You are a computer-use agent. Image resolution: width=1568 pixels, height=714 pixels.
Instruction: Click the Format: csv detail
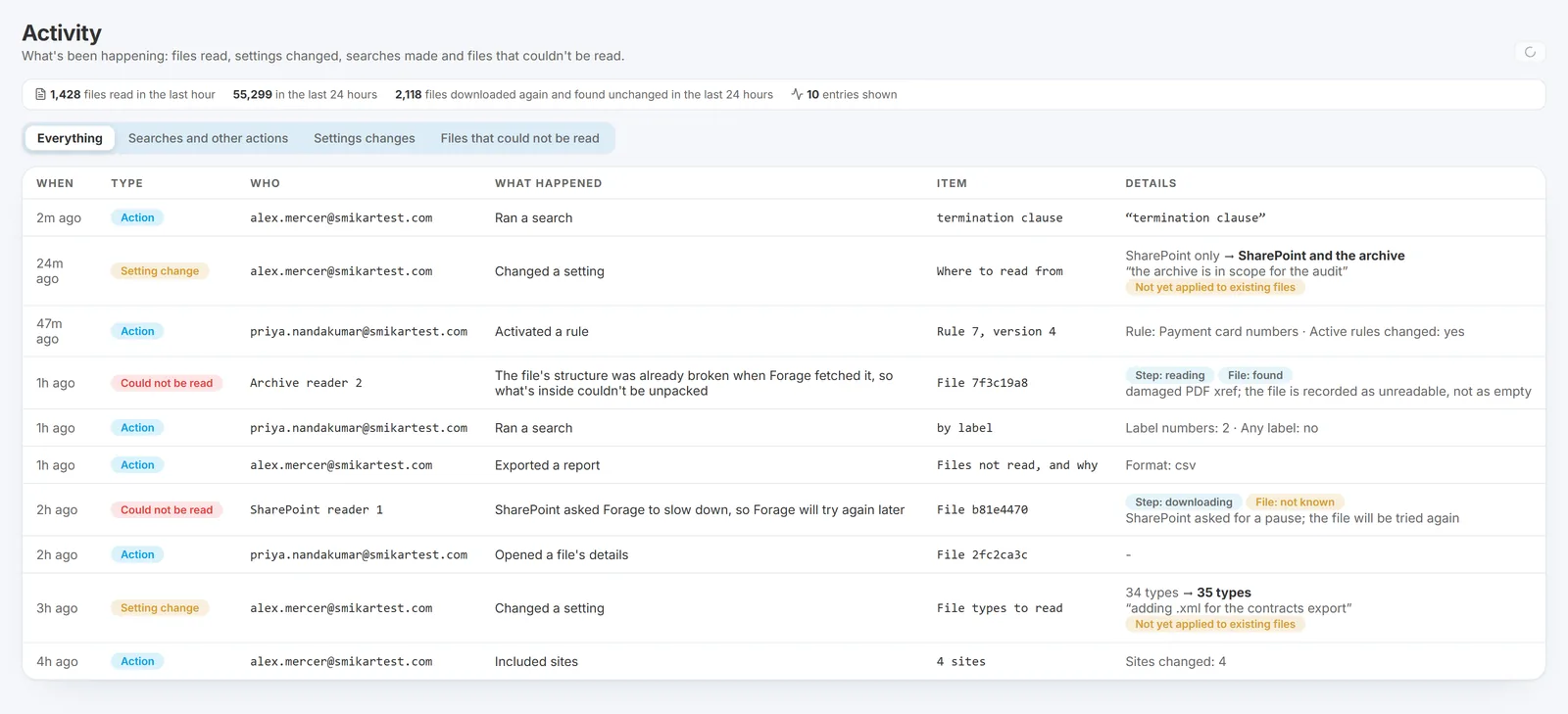click(1160, 465)
